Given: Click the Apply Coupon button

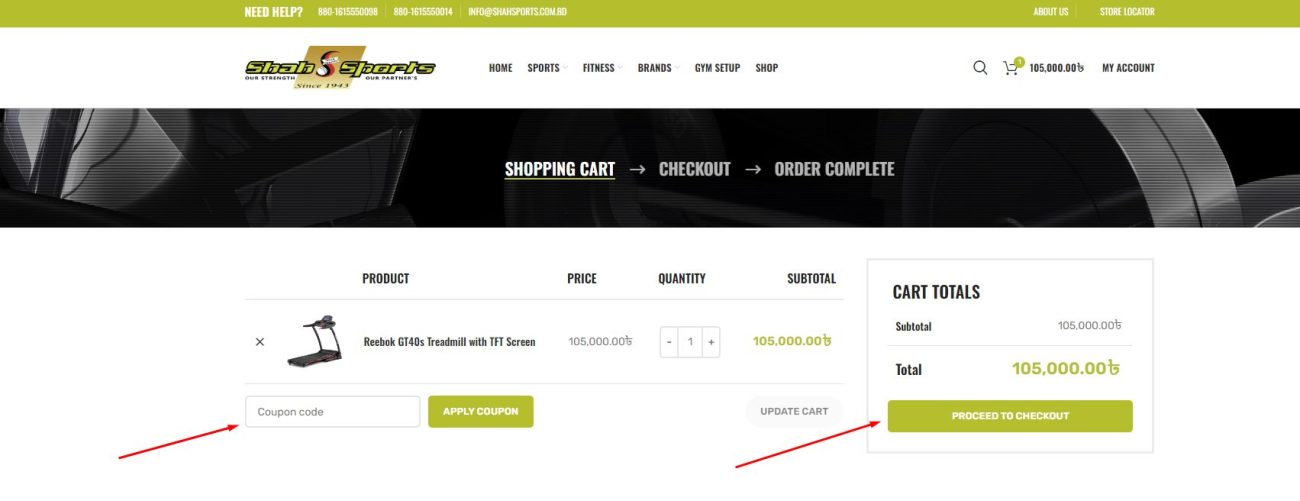Looking at the screenshot, I should tap(481, 412).
